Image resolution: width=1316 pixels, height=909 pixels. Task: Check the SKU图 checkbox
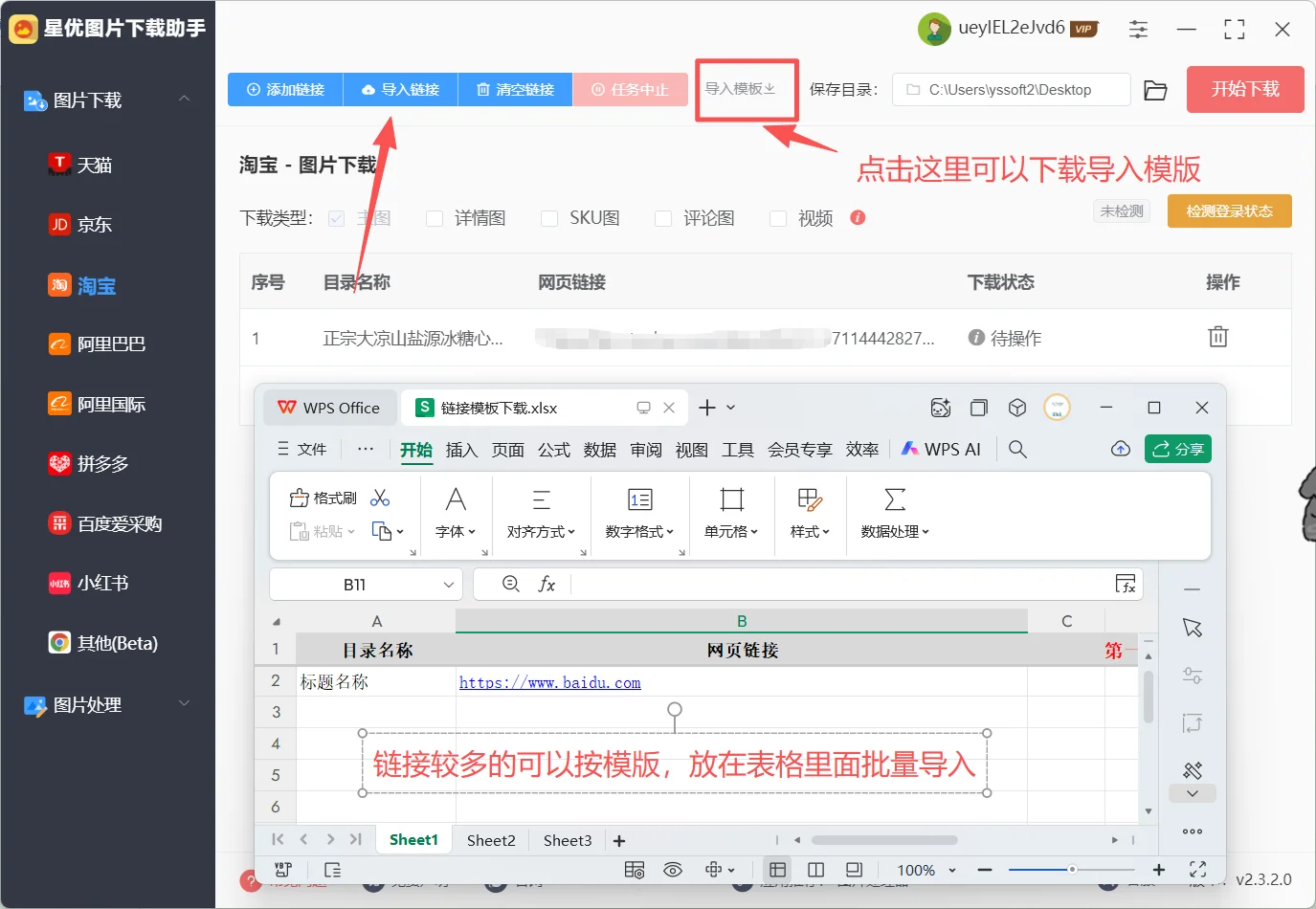[x=548, y=218]
